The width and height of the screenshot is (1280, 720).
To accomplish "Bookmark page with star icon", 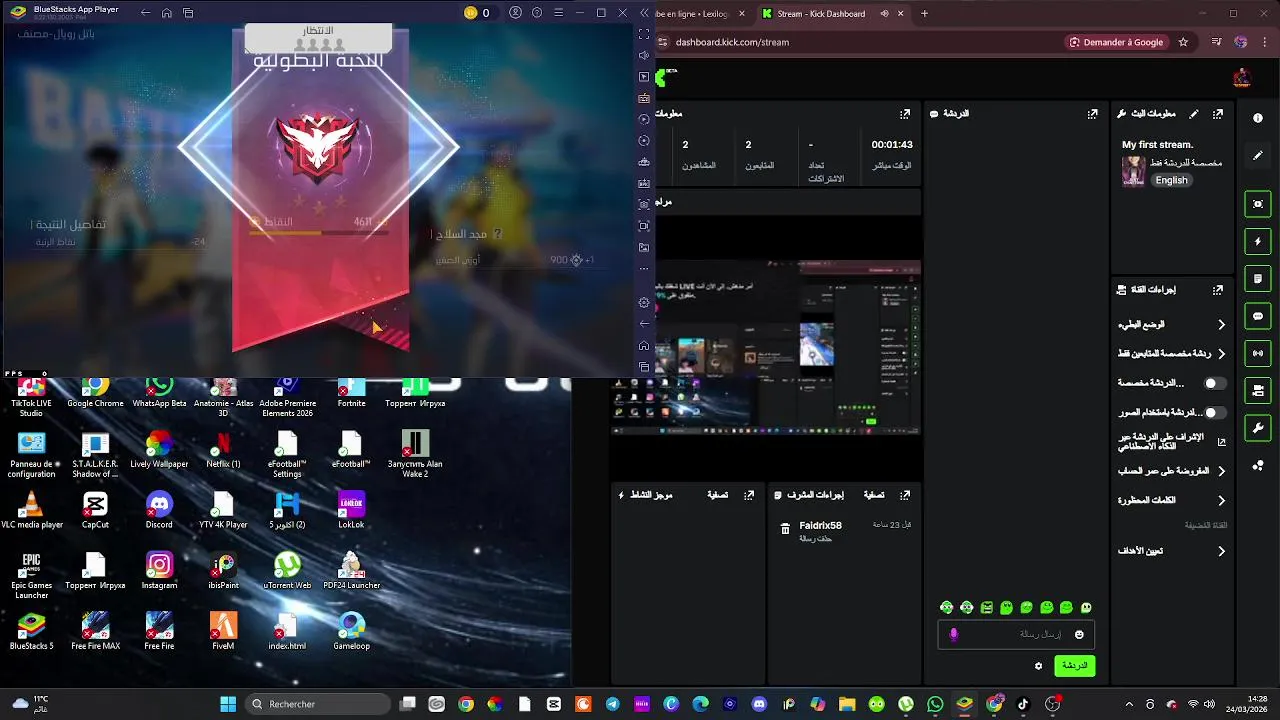I will [1183, 42].
